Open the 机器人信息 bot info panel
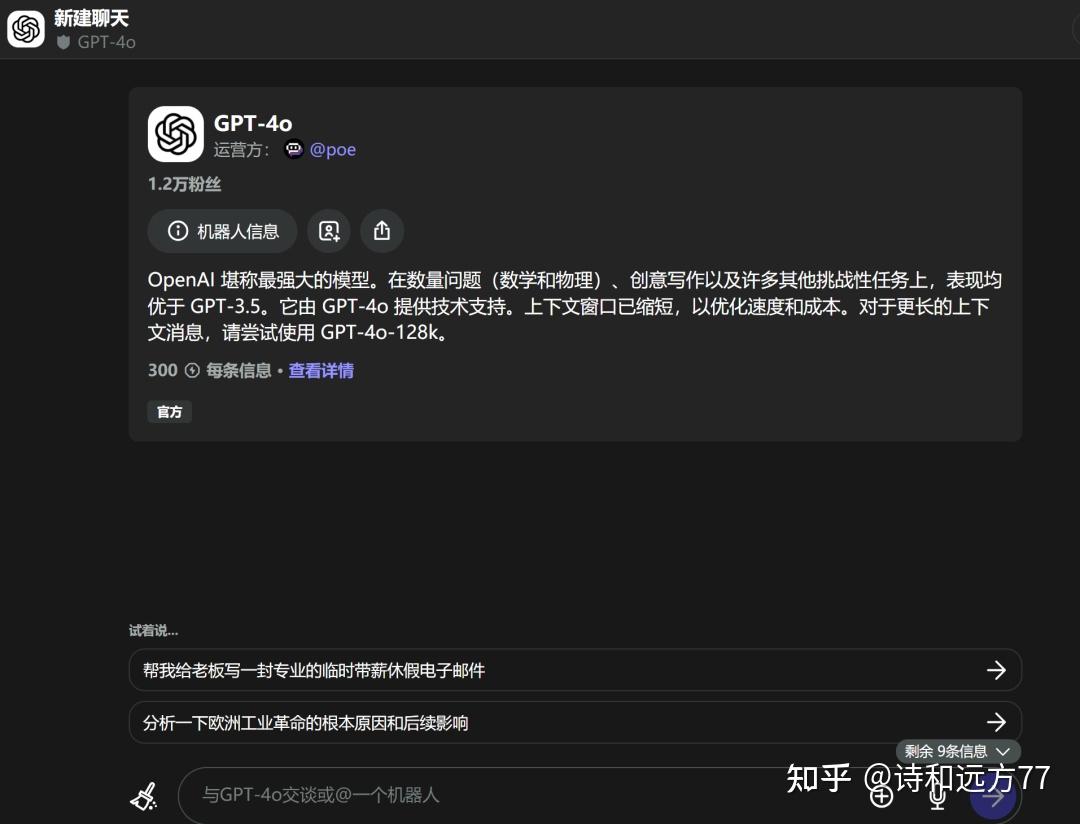Viewport: 1080px width, 824px height. pos(222,231)
